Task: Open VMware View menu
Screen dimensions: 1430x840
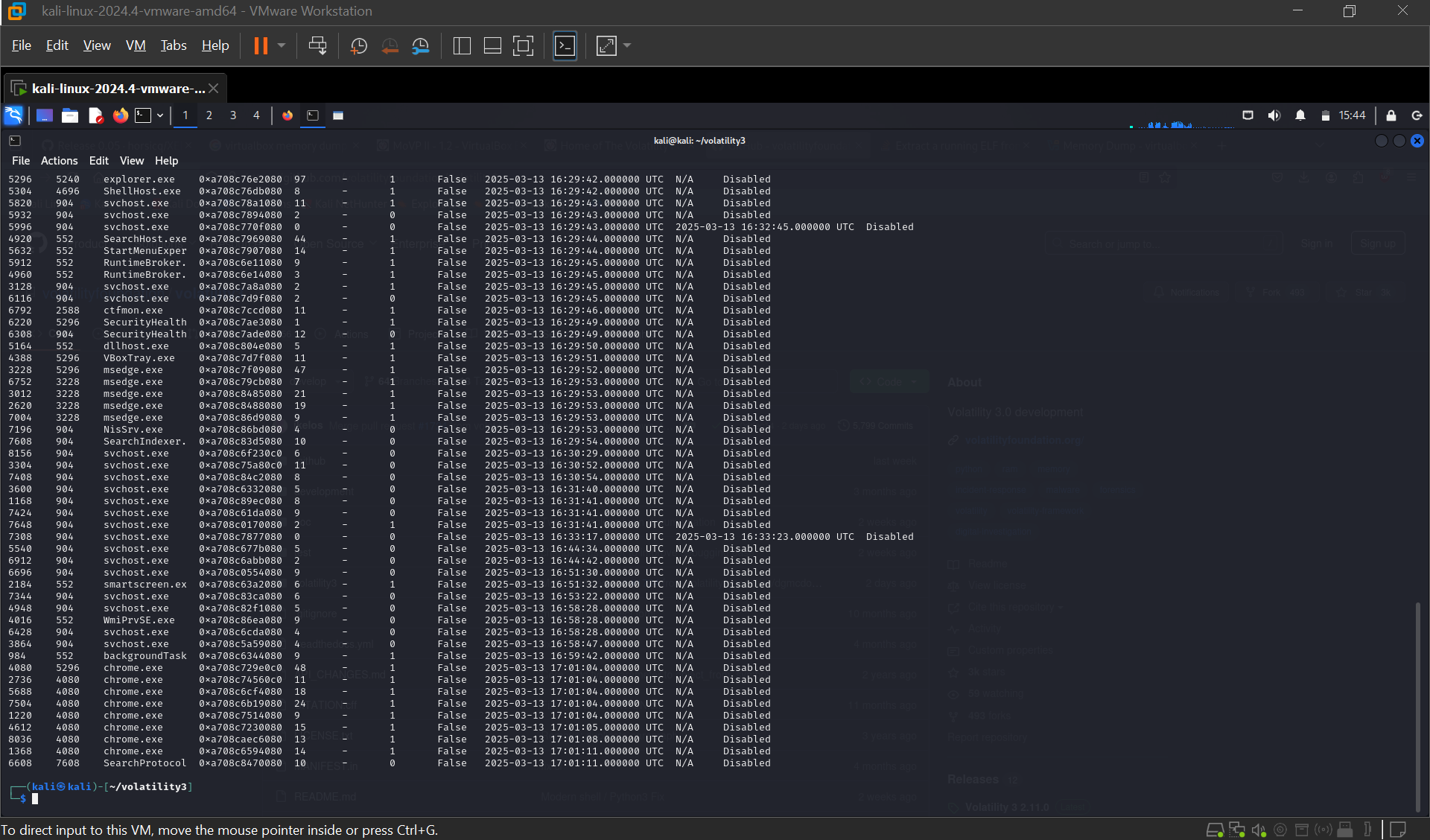Action: click(97, 45)
